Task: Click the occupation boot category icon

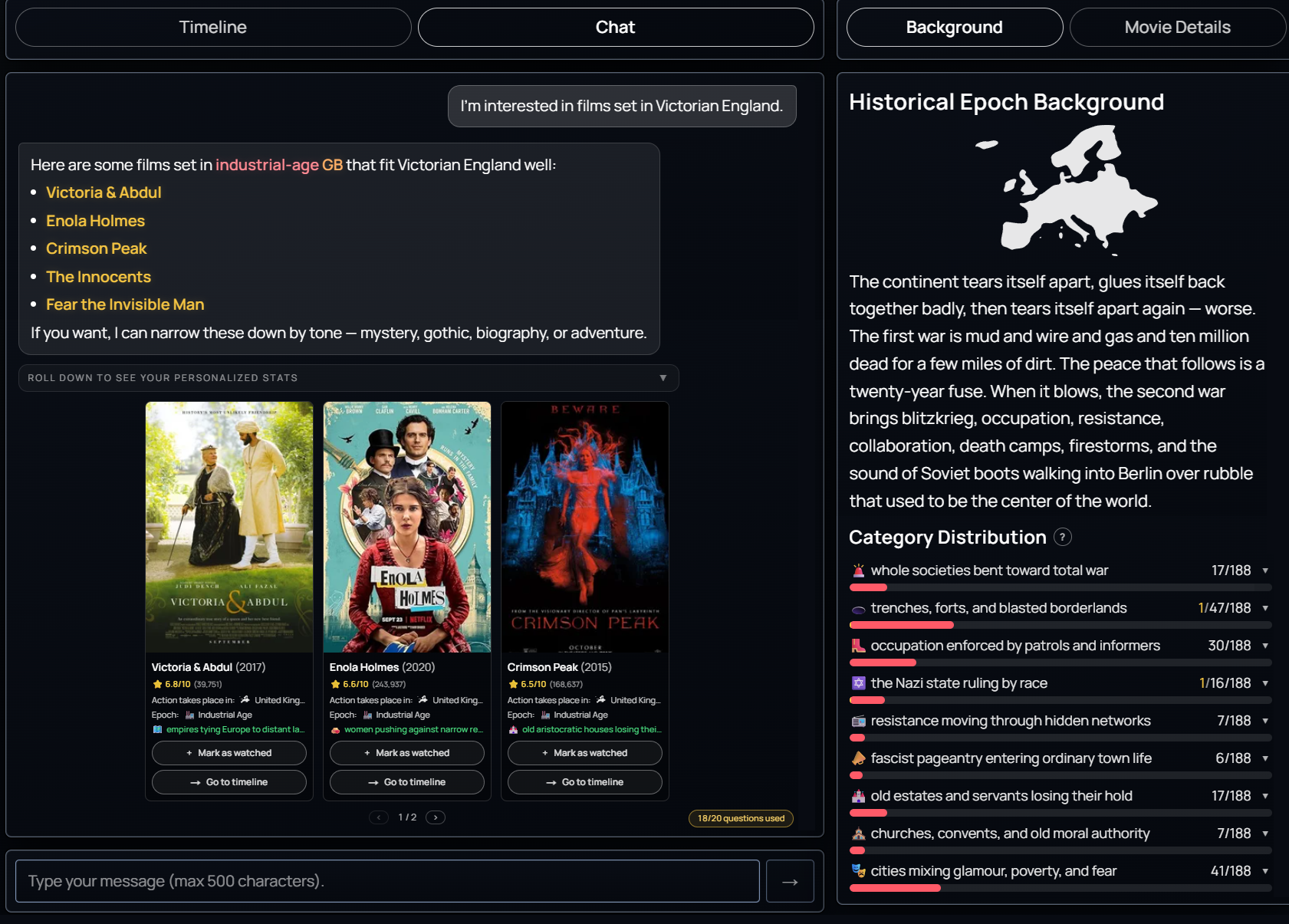Action: [x=859, y=646]
